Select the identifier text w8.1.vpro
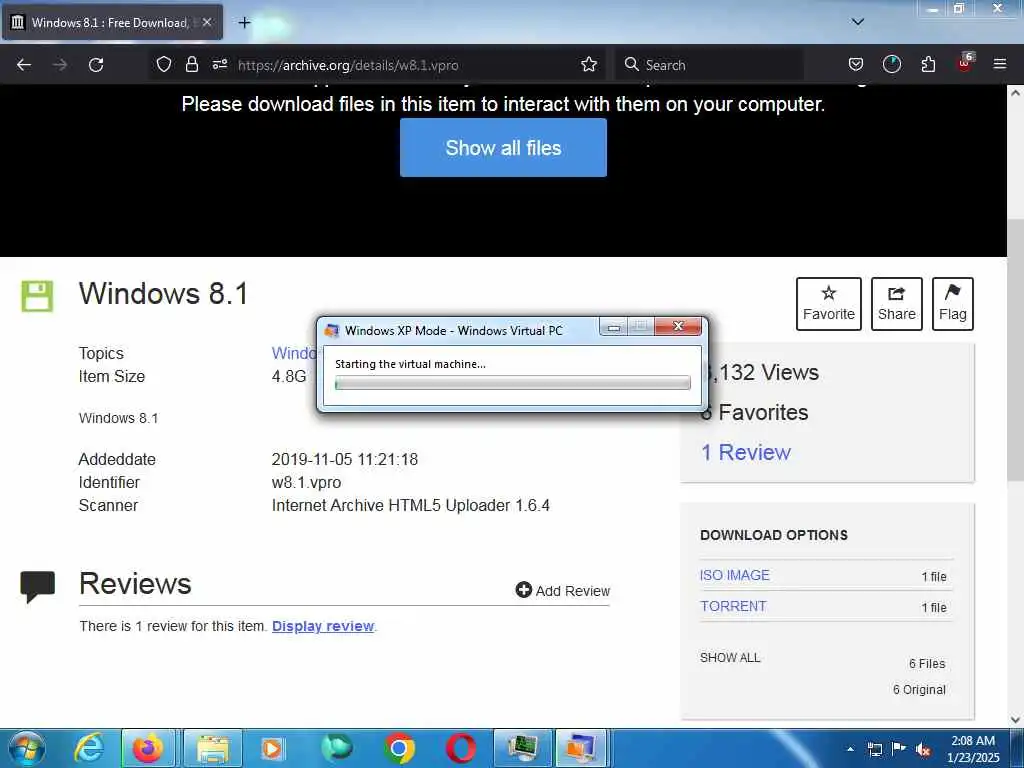 pos(306,483)
